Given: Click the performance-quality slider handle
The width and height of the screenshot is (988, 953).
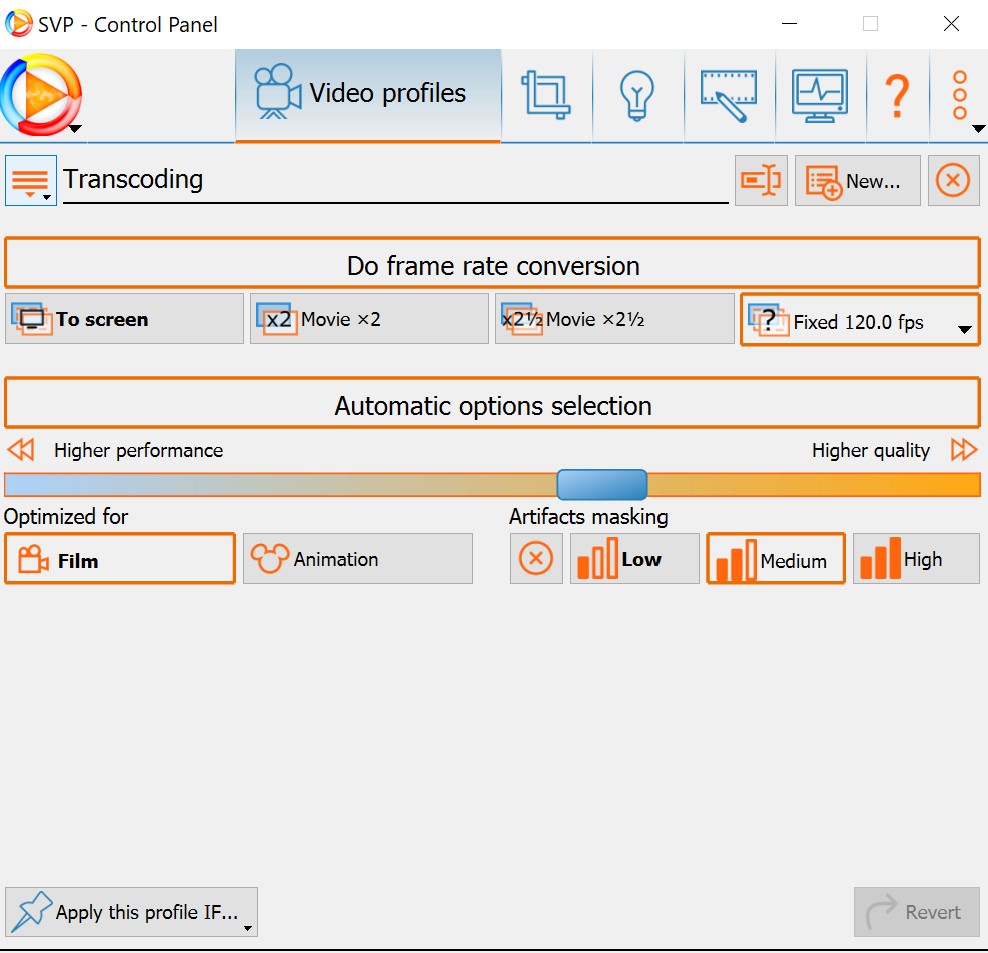Looking at the screenshot, I should pos(601,485).
